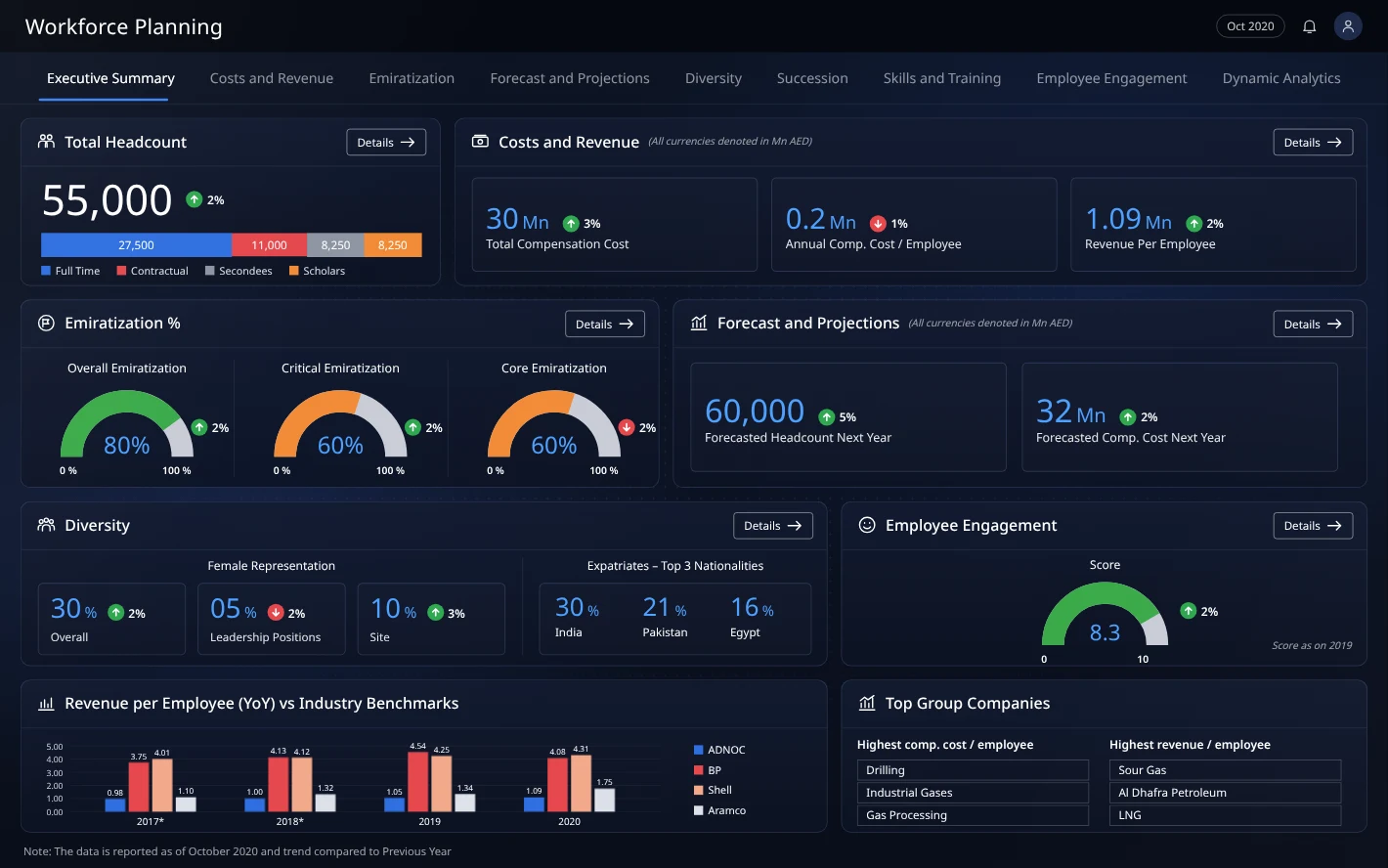Screen dimensions: 1388x868
Task: Click the green up arrow beside 55,000
Action: click(194, 199)
